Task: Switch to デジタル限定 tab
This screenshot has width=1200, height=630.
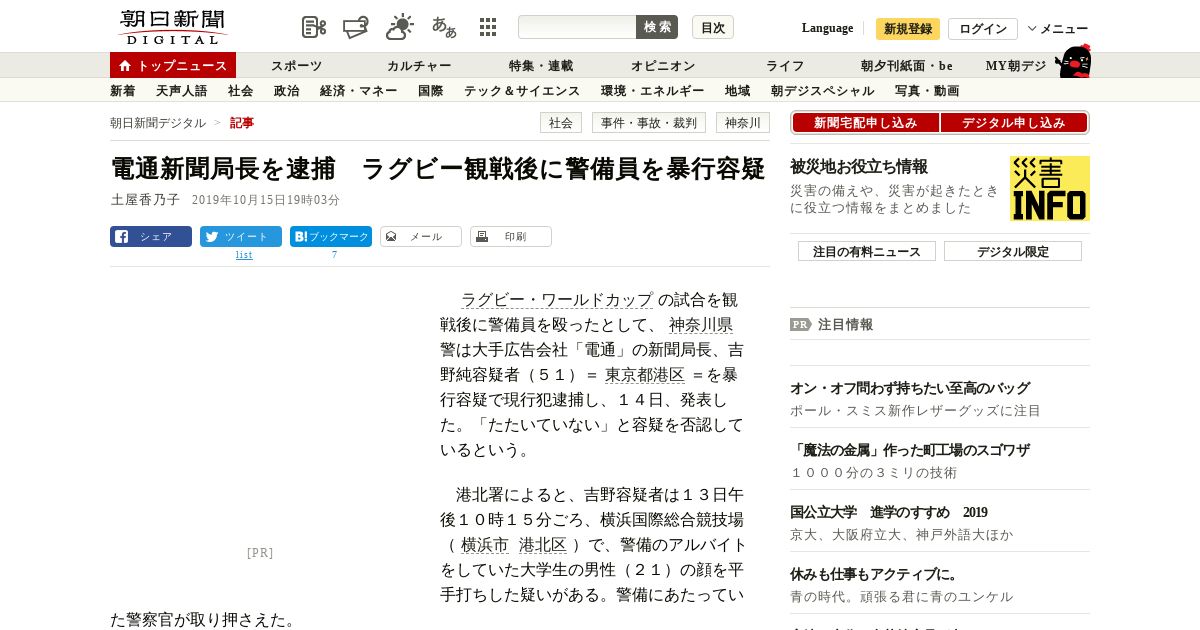Action: pos(1013,251)
